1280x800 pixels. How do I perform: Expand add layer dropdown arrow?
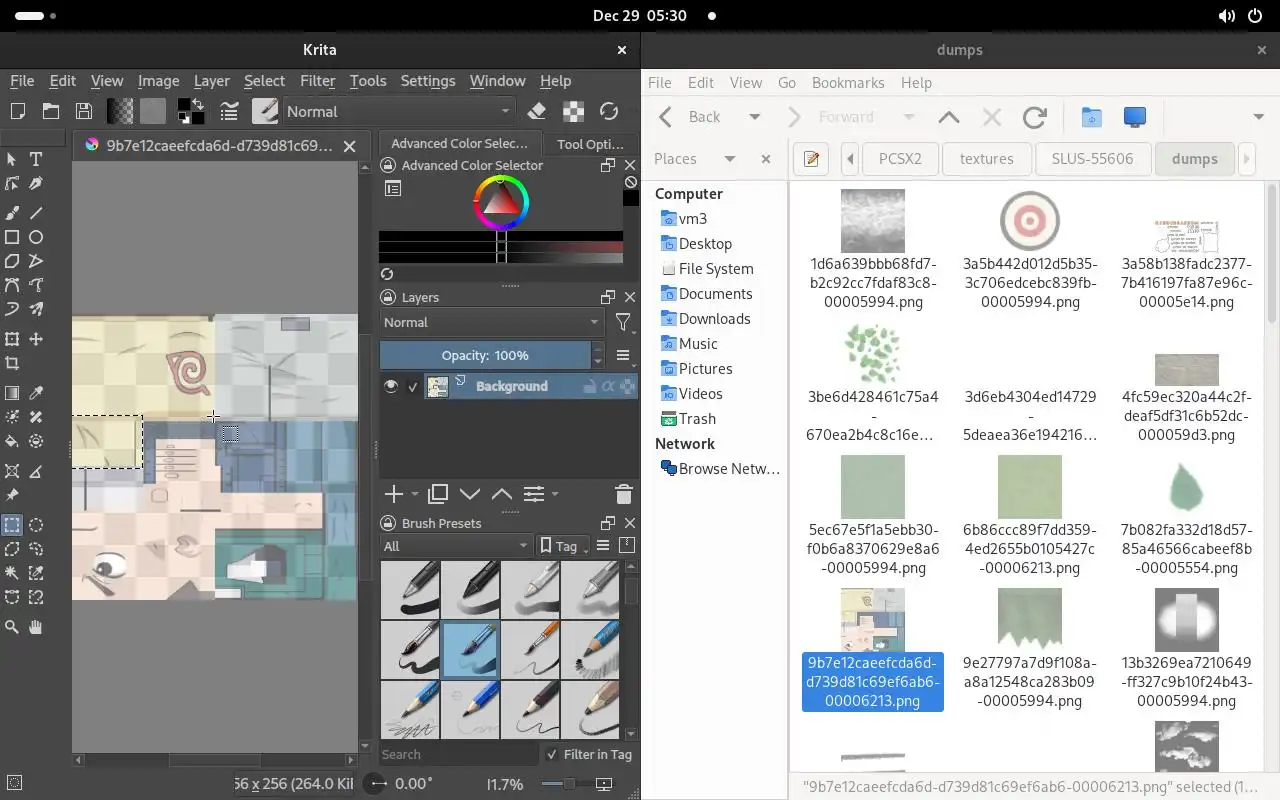coord(414,494)
